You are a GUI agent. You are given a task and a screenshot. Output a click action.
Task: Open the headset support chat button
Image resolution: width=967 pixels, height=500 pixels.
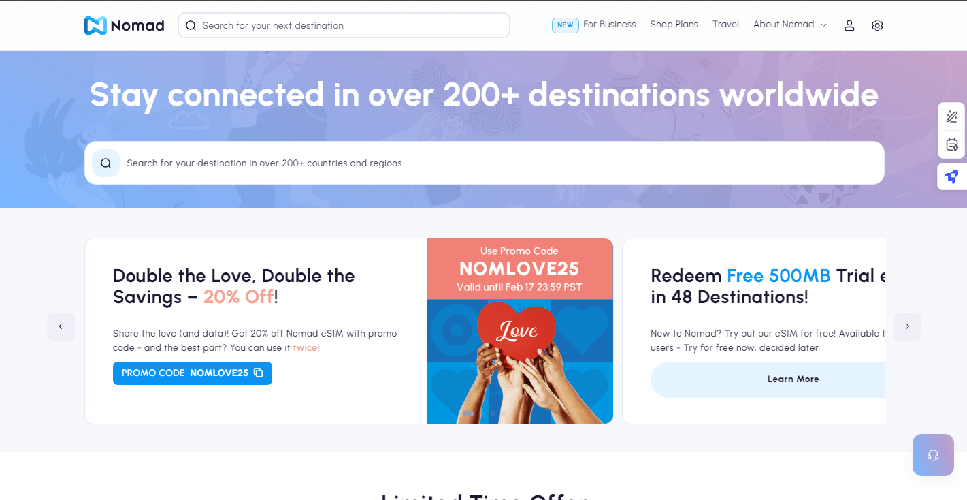coord(933,455)
